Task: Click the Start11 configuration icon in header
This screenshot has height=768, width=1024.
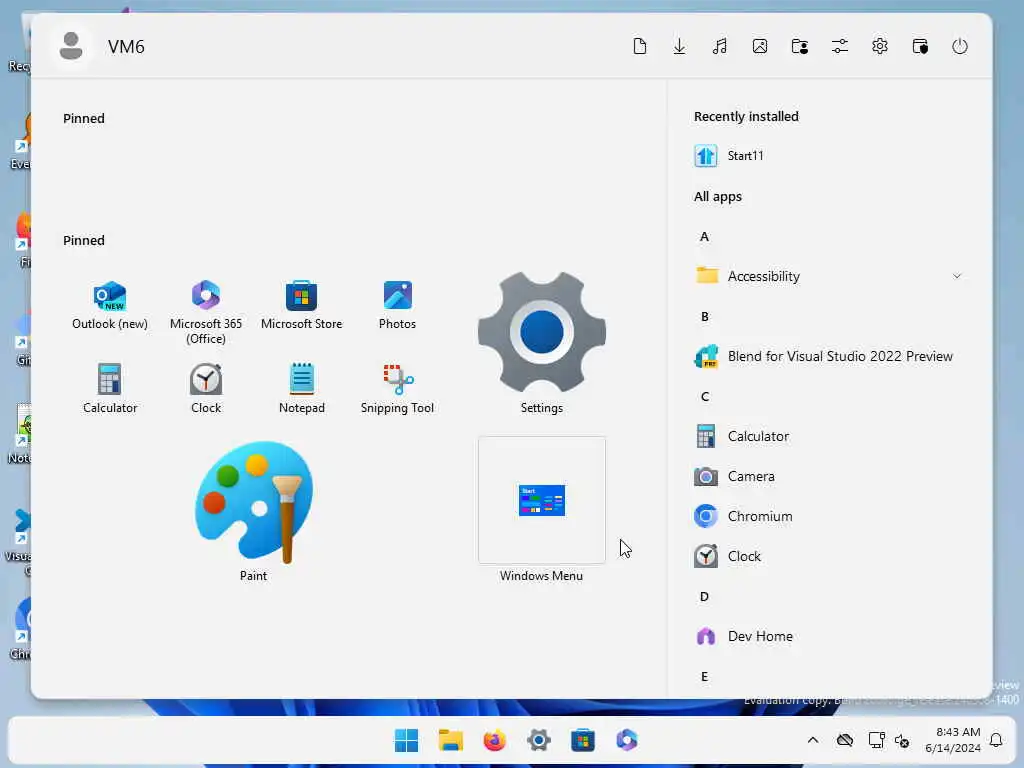Action: pos(920,46)
